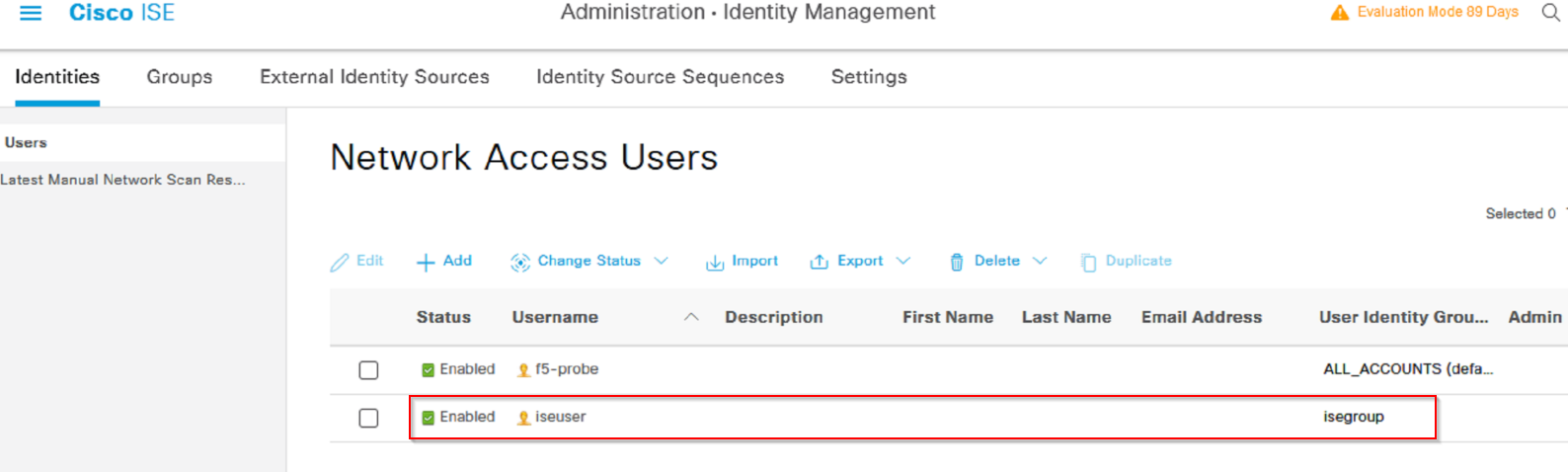The height and width of the screenshot is (472, 1568).
Task: Tick the checkbox for f5-probe user
Action: point(368,369)
